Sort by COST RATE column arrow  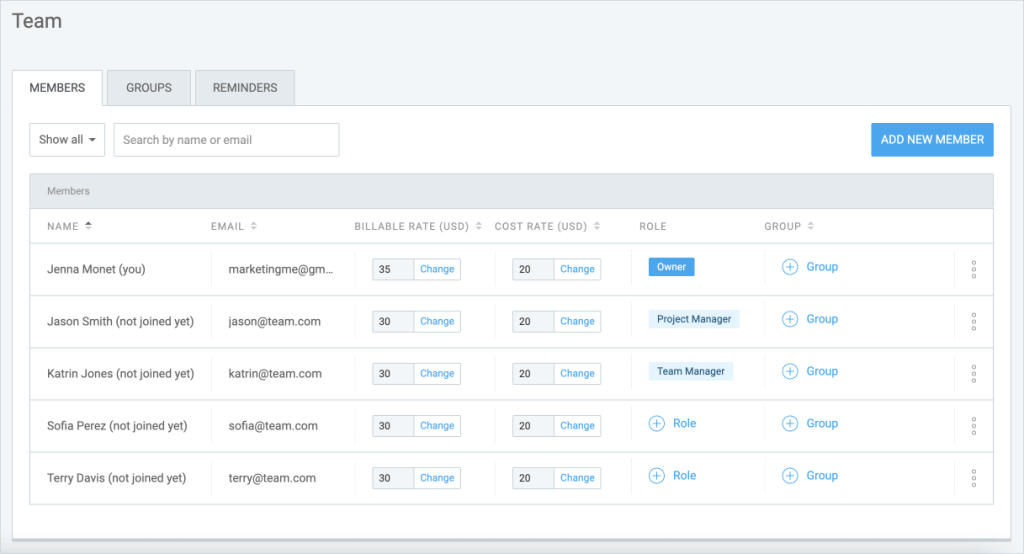coord(597,226)
